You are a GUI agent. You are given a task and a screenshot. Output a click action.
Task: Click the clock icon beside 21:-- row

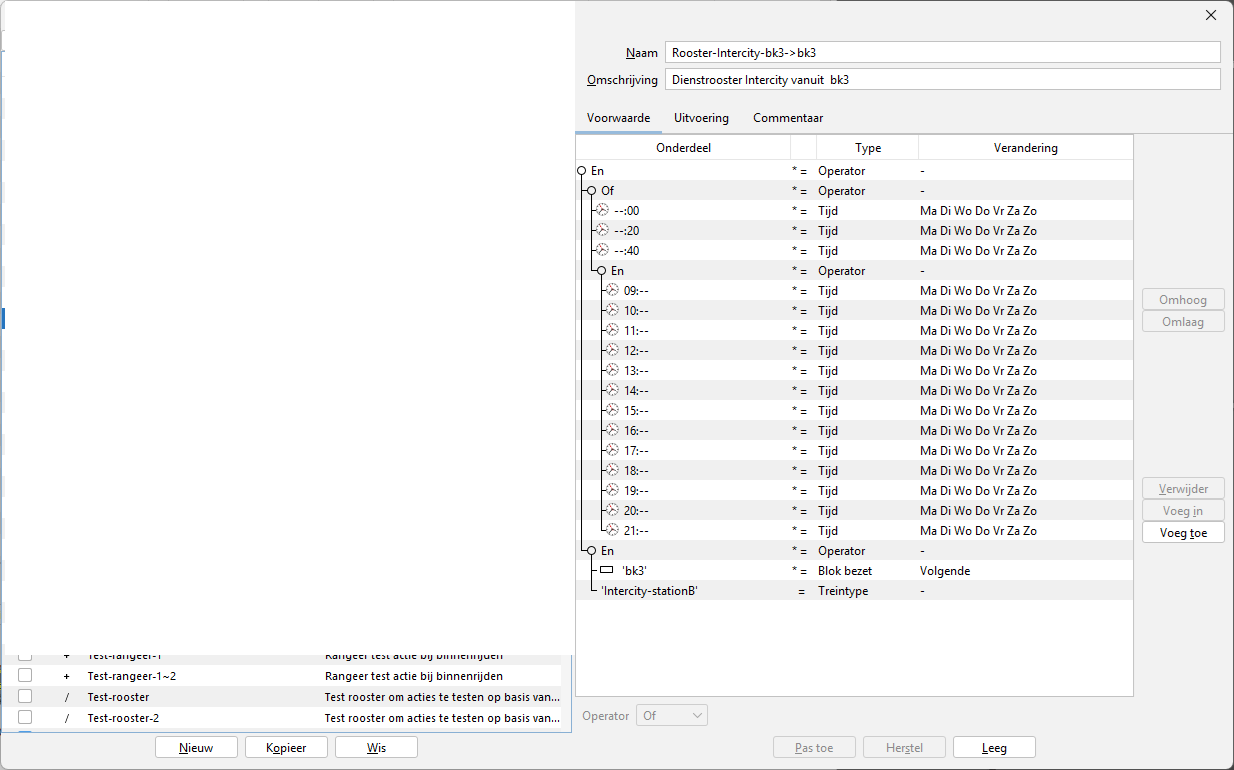tap(612, 531)
